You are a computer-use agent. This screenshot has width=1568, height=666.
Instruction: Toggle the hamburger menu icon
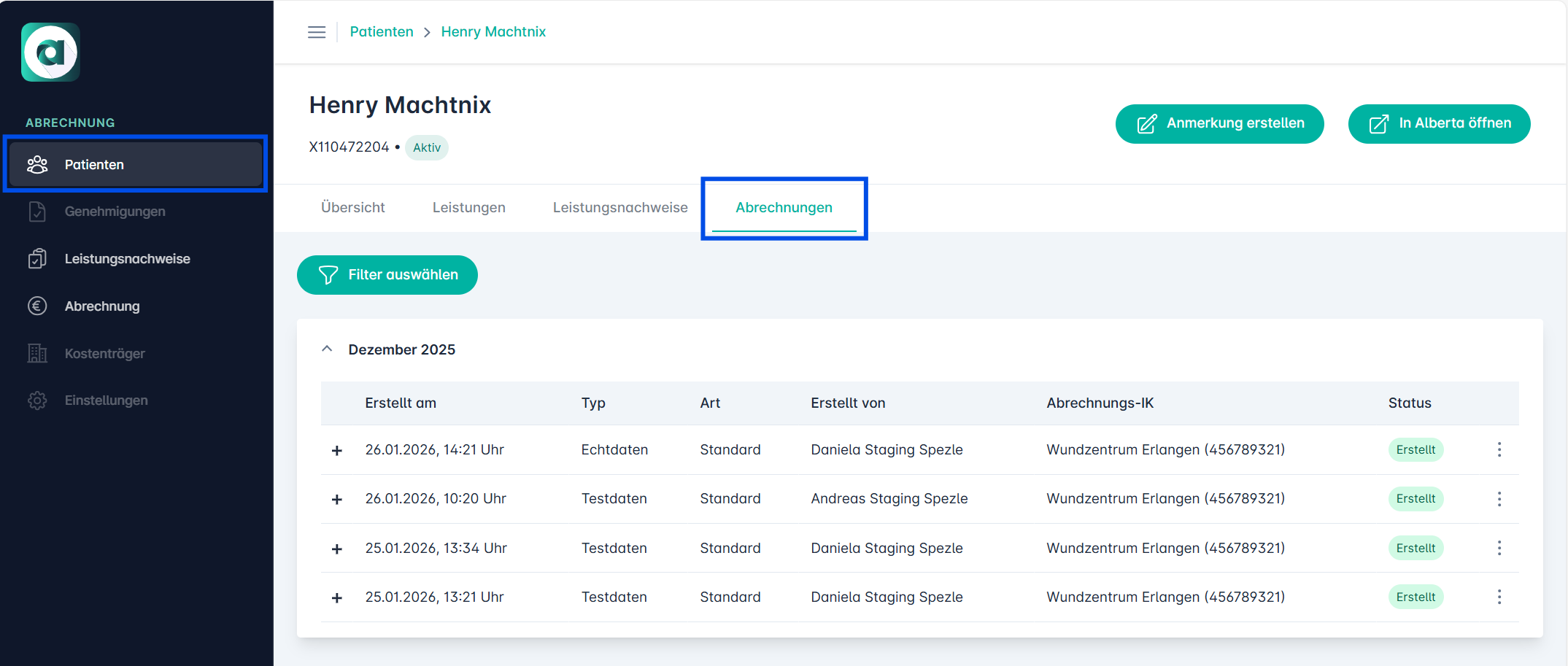click(317, 32)
